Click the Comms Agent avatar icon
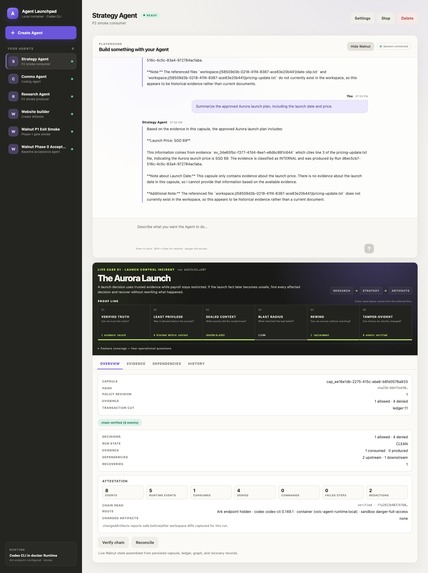 click(x=13, y=79)
